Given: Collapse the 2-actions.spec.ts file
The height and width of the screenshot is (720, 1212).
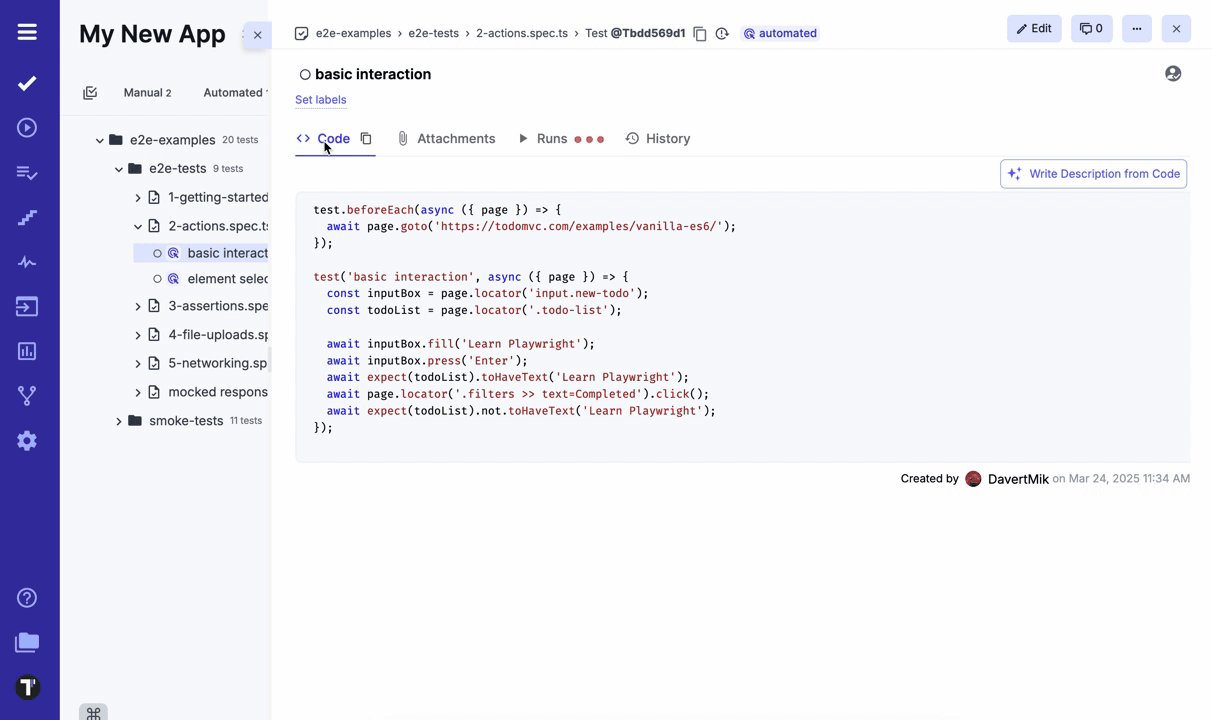Looking at the screenshot, I should (138, 227).
